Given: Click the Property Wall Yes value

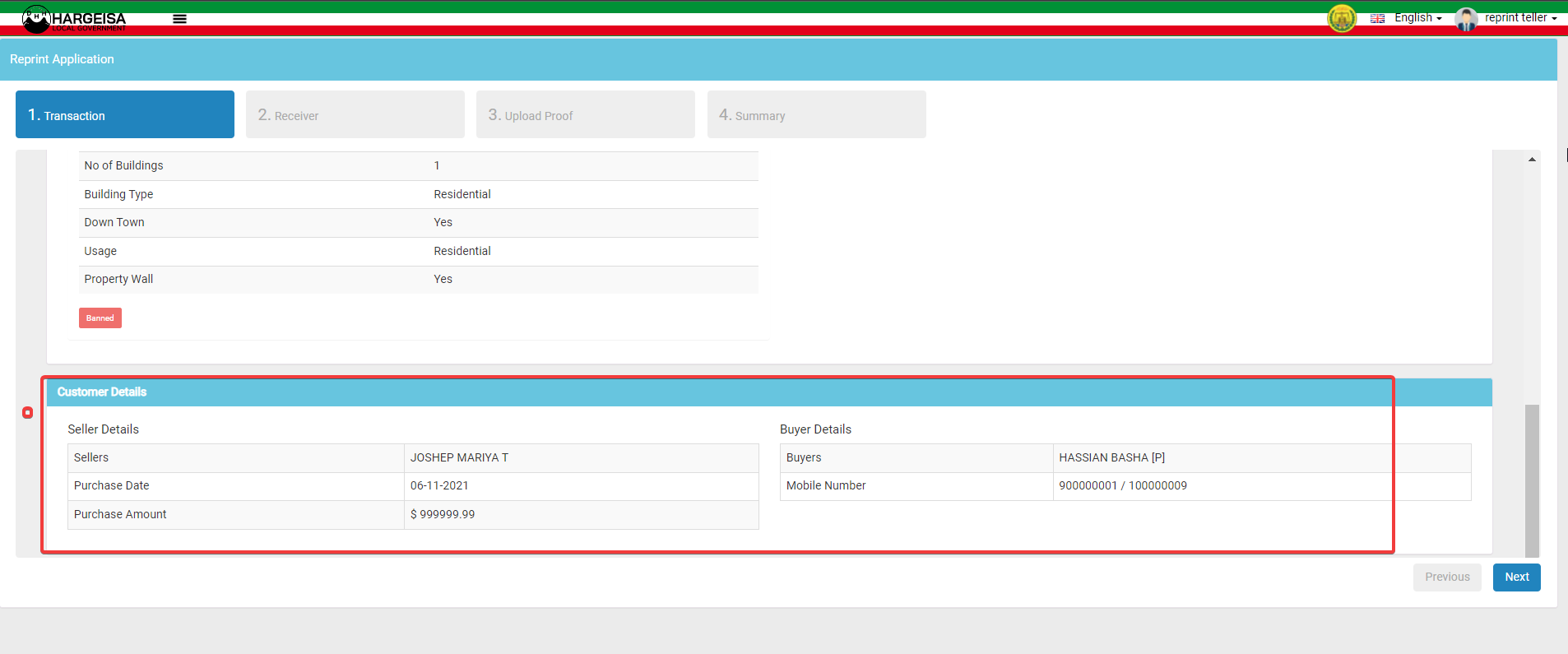Looking at the screenshot, I should tap(443, 279).
